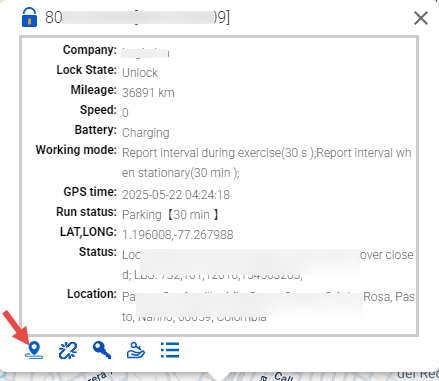Click the Speed value 0
The image size is (439, 381).
pyautogui.click(x=125, y=113)
